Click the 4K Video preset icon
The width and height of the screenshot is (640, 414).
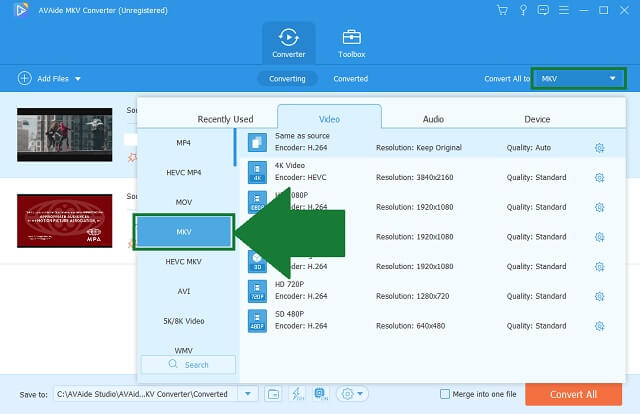click(x=257, y=172)
